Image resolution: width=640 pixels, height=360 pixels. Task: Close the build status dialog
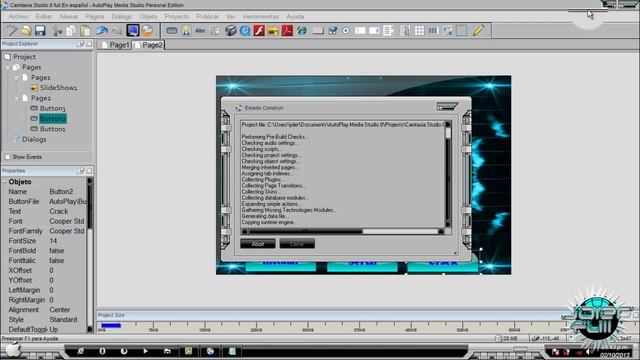447,107
